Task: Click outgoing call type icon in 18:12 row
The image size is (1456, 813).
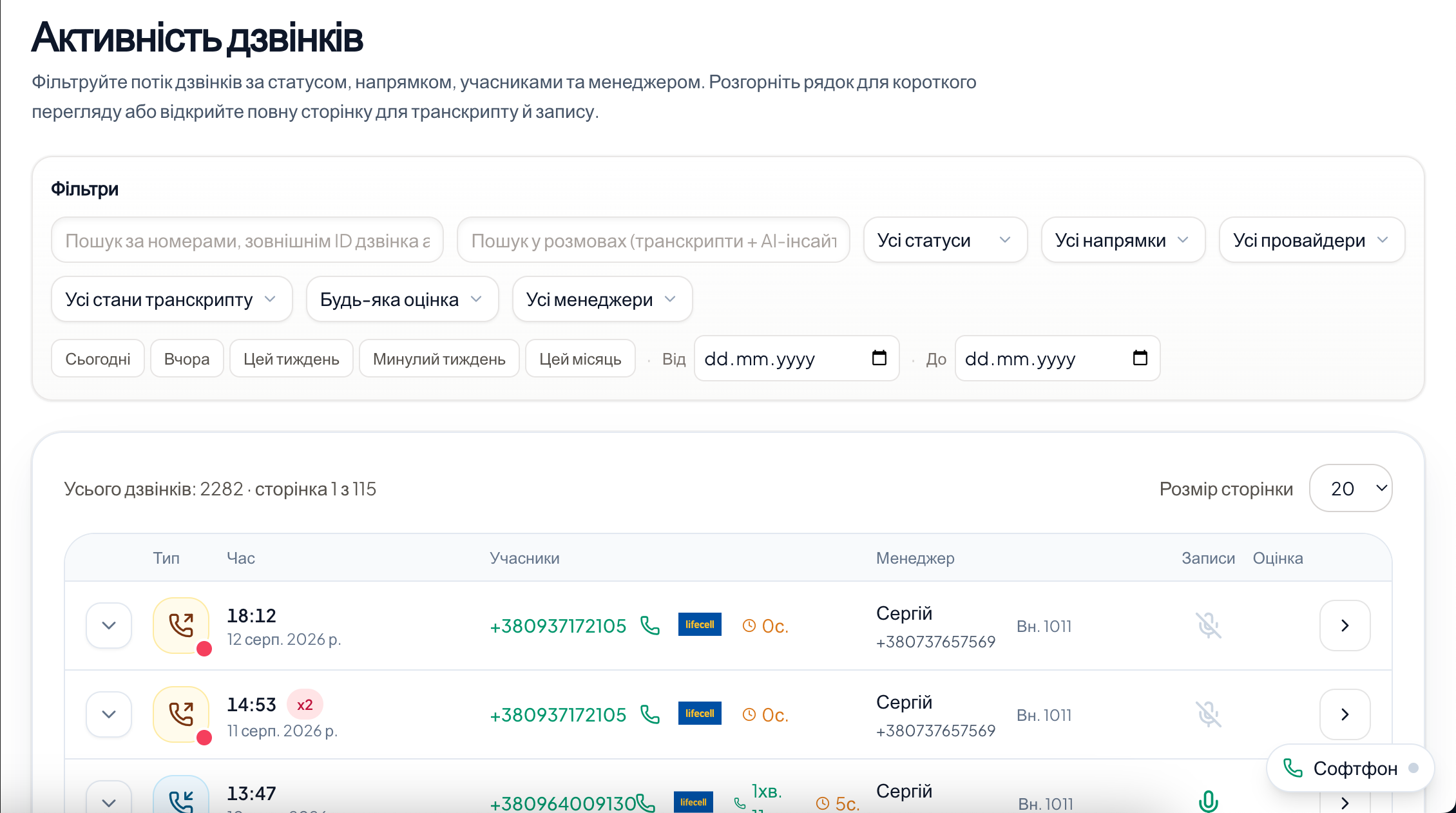Action: pos(181,625)
